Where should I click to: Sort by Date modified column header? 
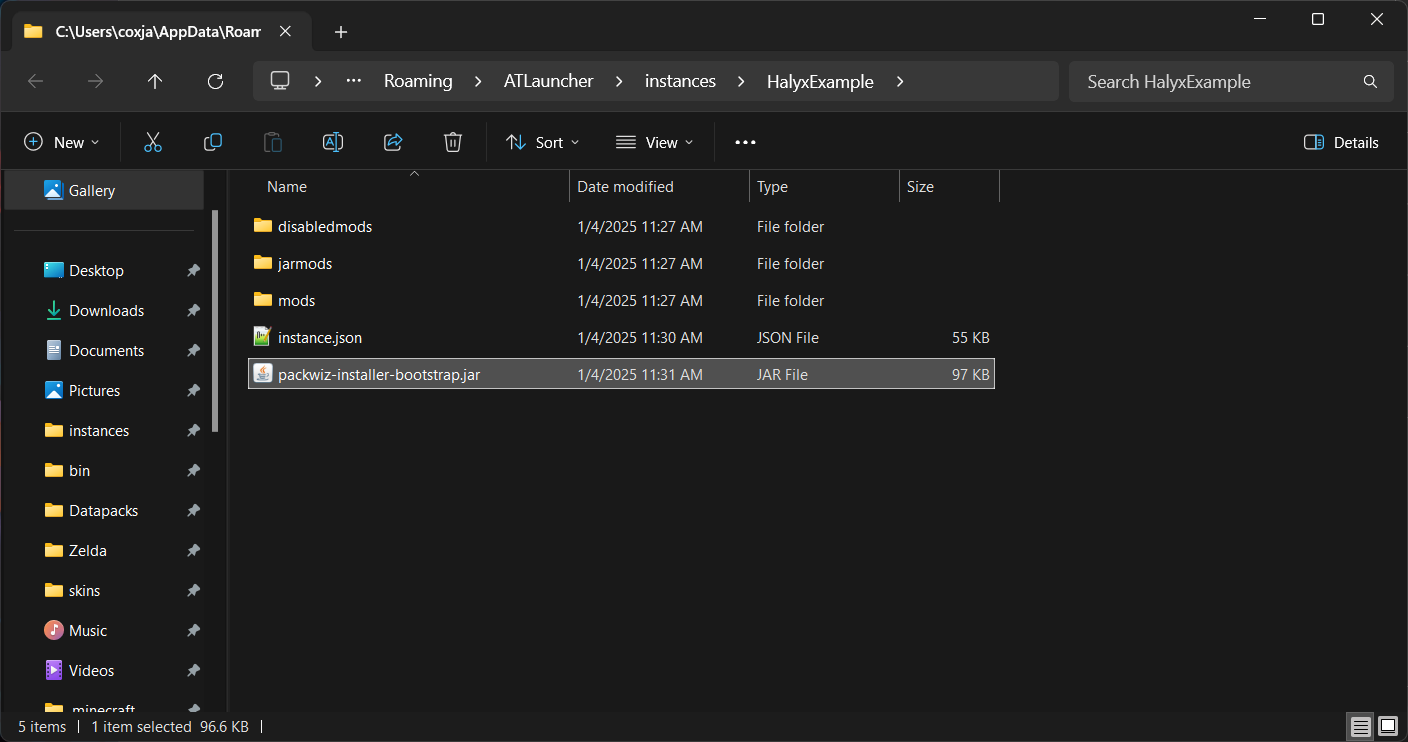pos(625,187)
